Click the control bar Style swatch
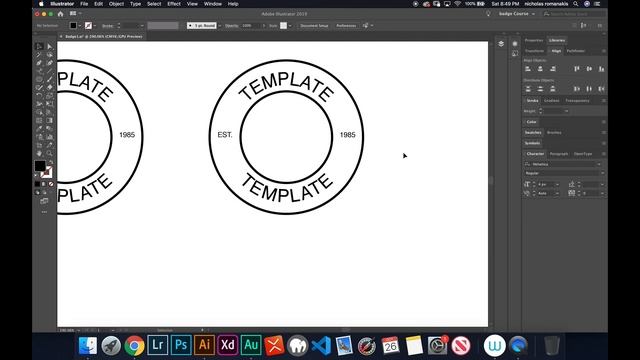The width and height of the screenshot is (640, 360). tap(283, 26)
